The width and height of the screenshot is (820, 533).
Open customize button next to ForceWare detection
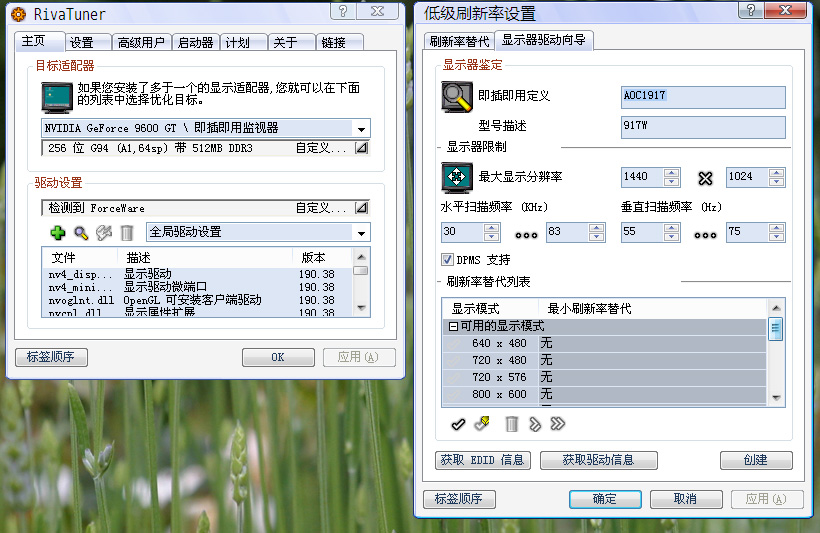(x=361, y=208)
